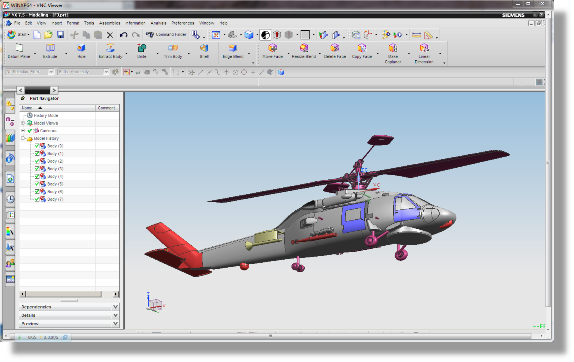Toggle checkbox for Body (2)

[37, 161]
